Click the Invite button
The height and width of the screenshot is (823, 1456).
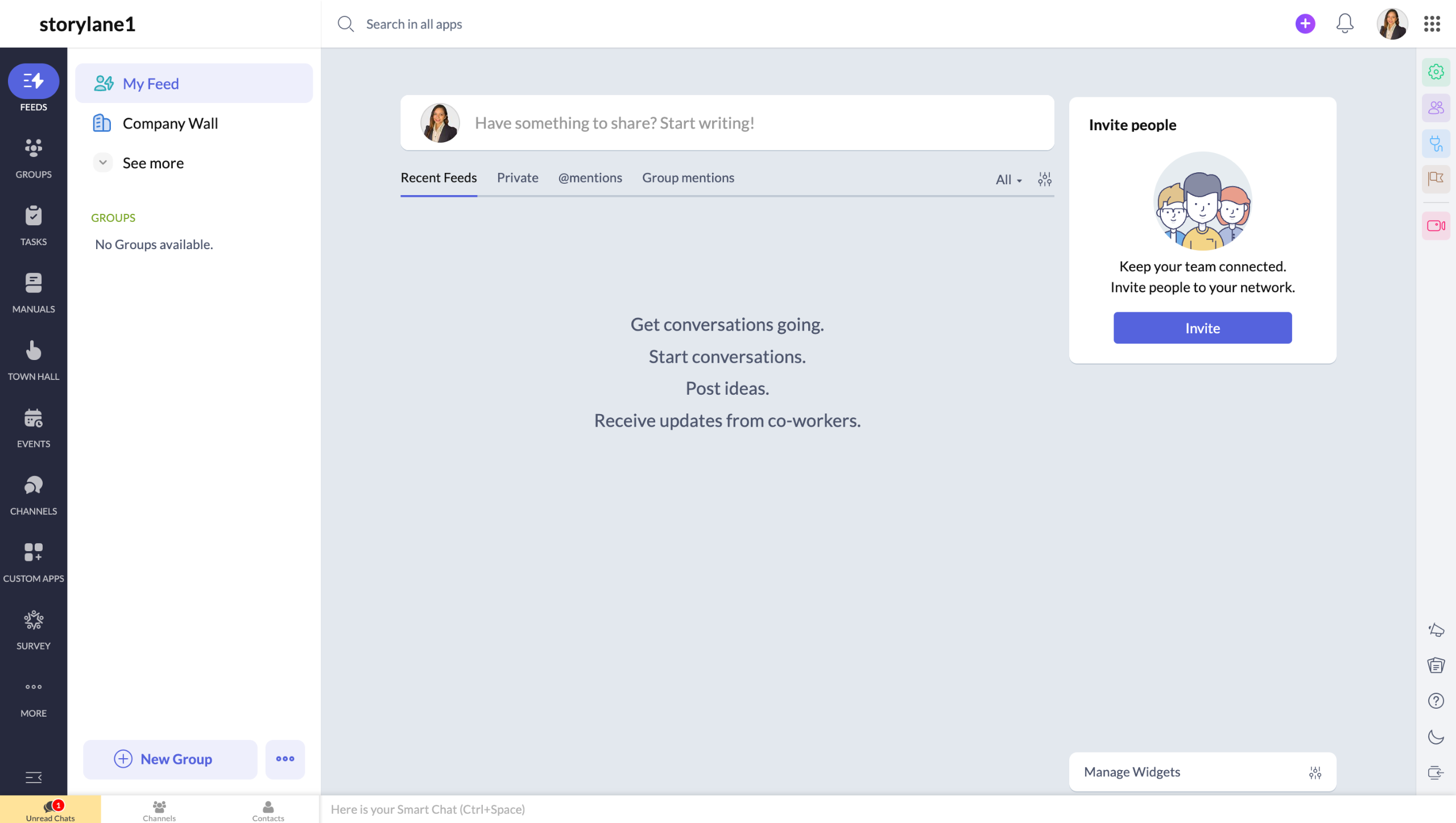click(1202, 328)
